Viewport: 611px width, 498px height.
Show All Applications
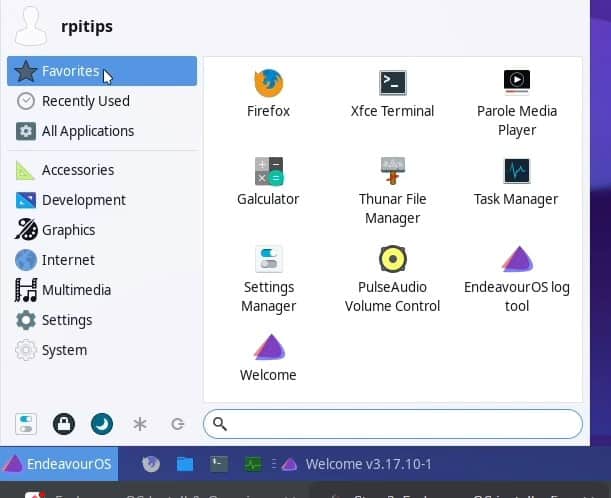(x=102, y=131)
